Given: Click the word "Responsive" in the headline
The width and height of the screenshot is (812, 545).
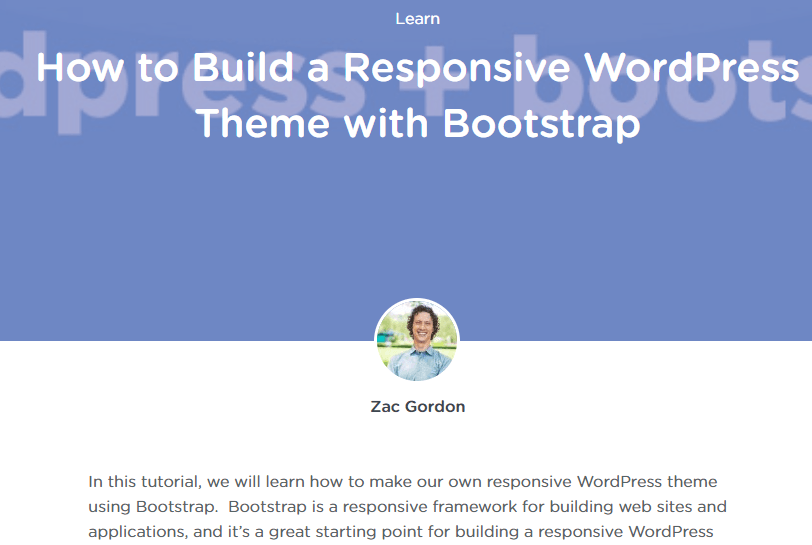Looking at the screenshot, I should pos(459,68).
